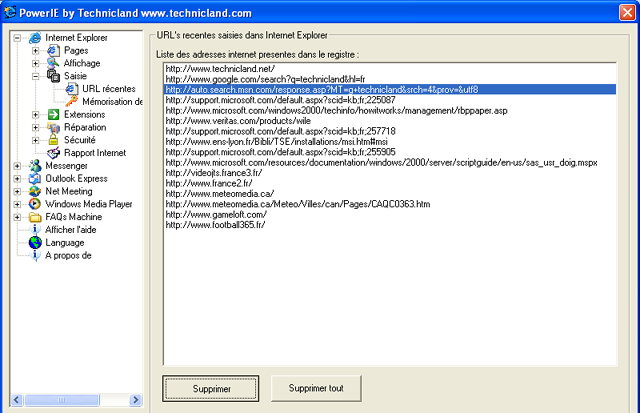Click the Language globe icon
The height and width of the screenshot is (413, 640).
[x=35, y=242]
